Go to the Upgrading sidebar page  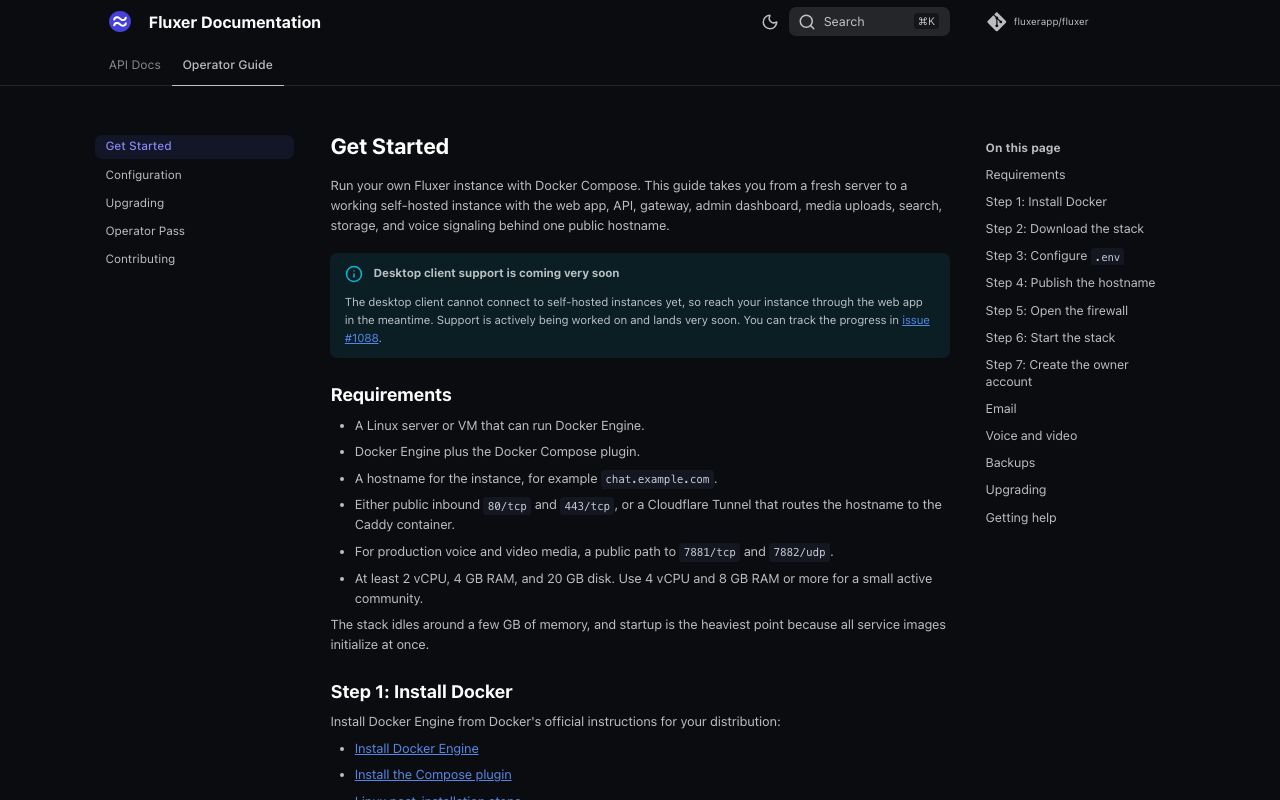tap(135, 203)
